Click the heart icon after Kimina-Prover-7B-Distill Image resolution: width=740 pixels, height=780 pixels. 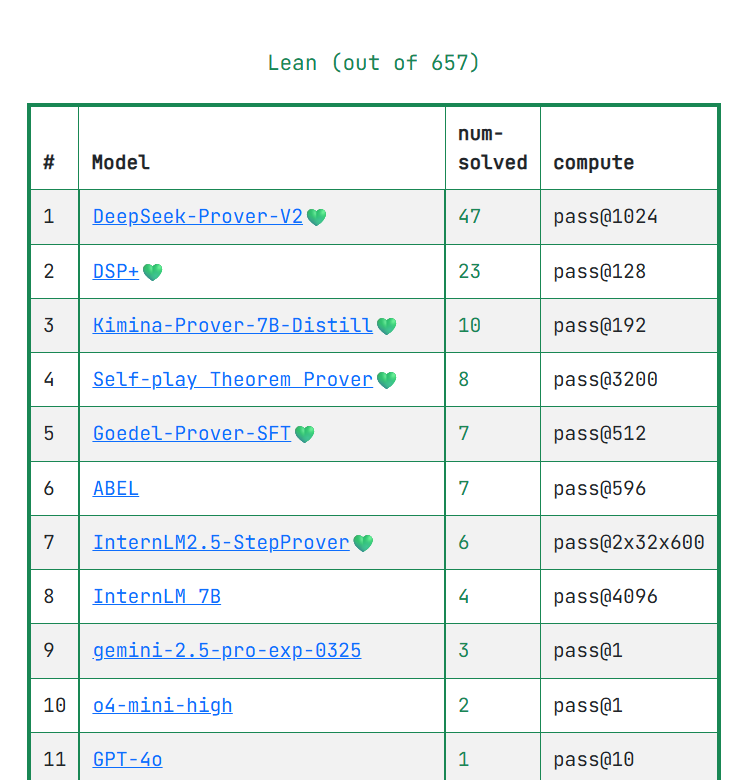[386, 326]
